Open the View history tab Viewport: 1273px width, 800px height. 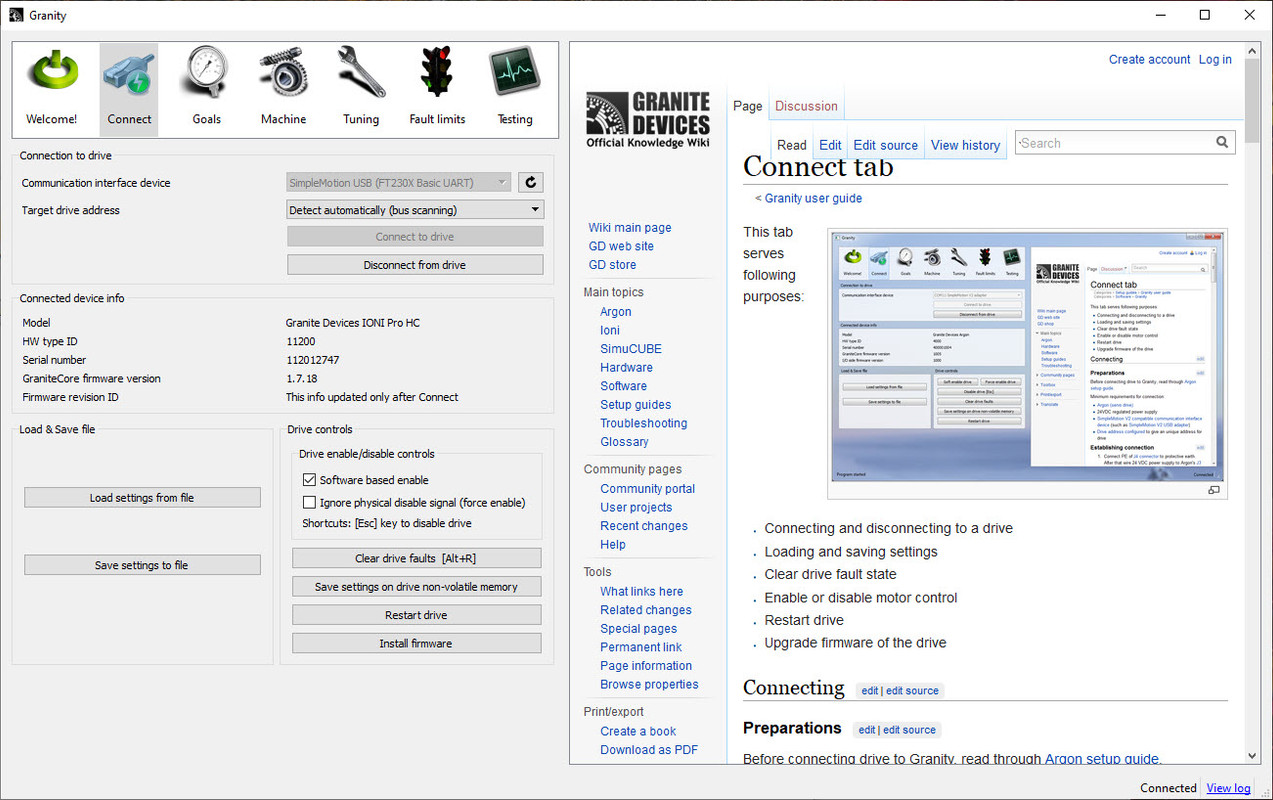point(965,145)
